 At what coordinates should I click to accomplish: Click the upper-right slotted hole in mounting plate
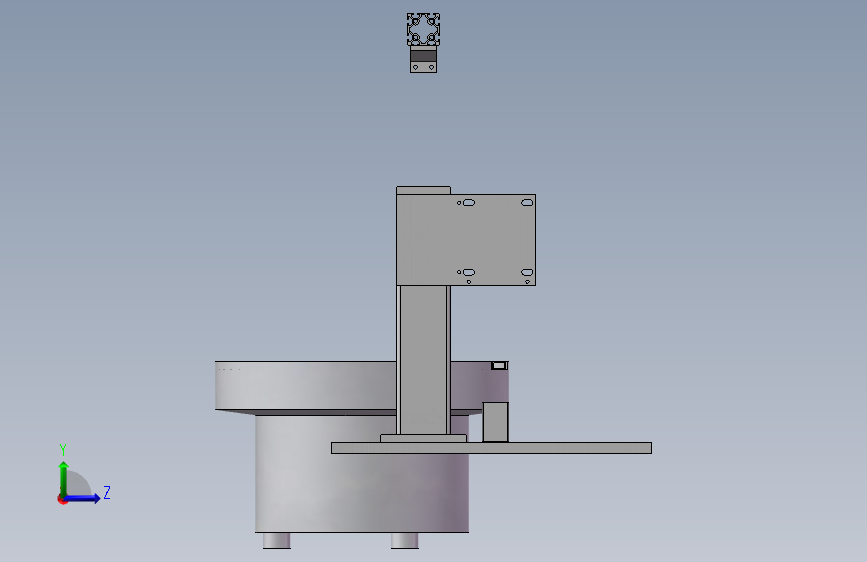(527, 202)
